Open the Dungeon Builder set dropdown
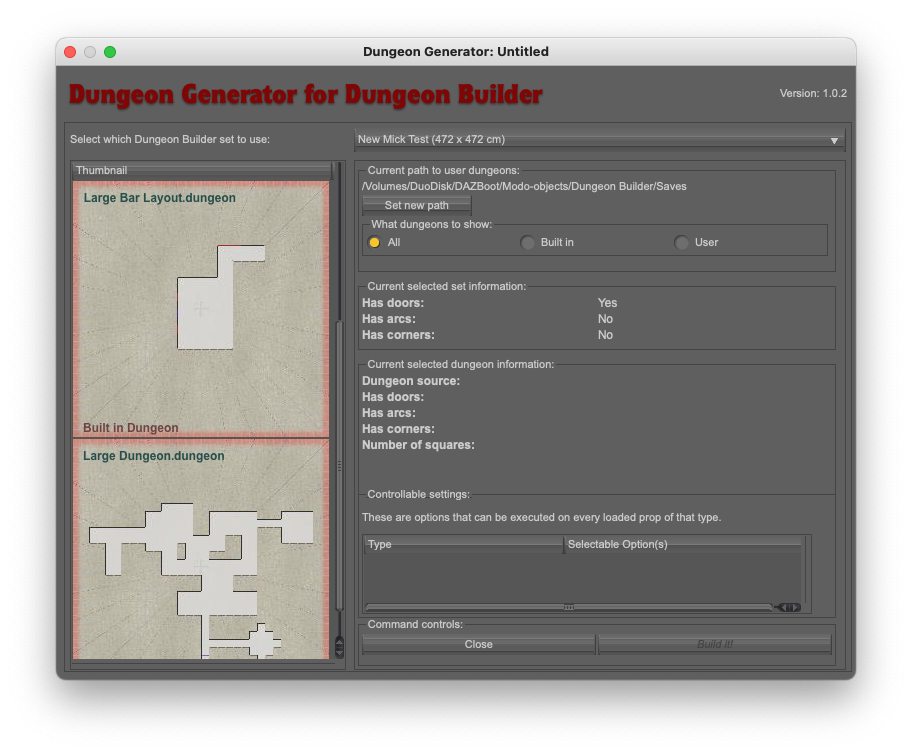This screenshot has height=754, width=912. (600, 140)
